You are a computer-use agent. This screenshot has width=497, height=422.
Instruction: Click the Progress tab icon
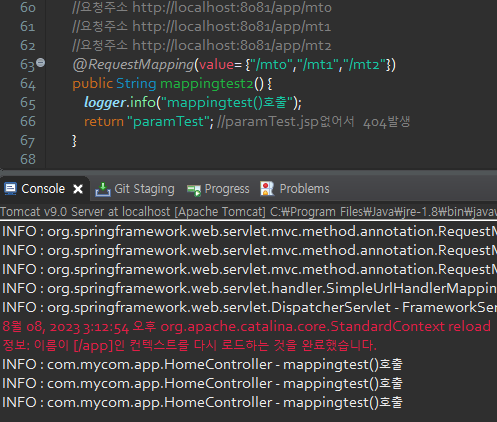point(194,190)
